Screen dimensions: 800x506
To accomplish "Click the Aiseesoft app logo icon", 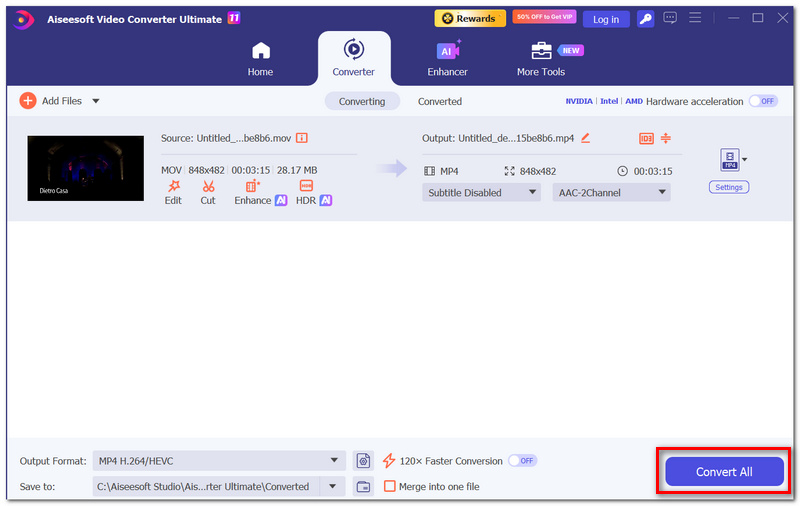I will point(24,19).
